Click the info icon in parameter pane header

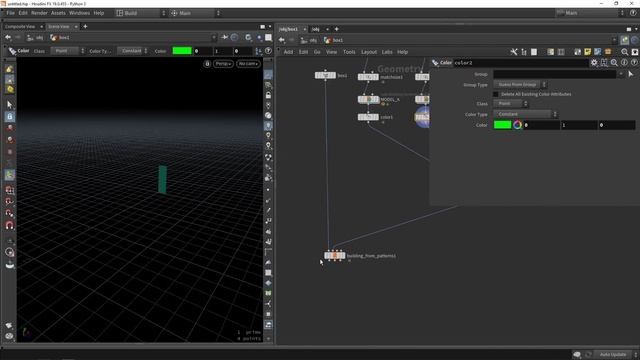tap(624, 63)
